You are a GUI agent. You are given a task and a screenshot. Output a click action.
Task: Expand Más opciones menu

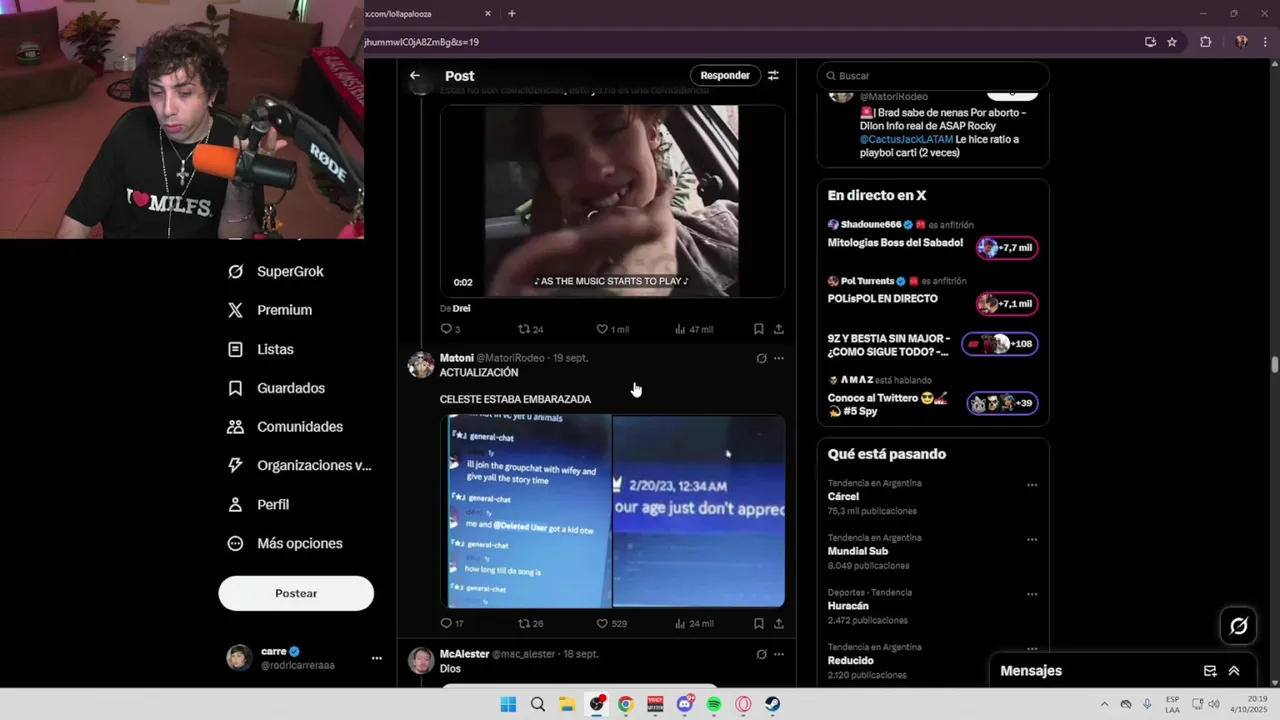tap(286, 544)
